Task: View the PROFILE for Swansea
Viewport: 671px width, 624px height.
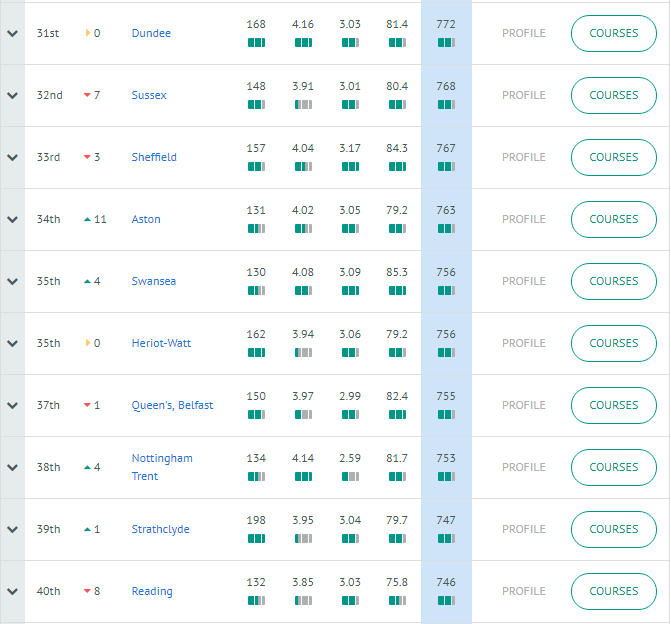Action: click(x=524, y=281)
